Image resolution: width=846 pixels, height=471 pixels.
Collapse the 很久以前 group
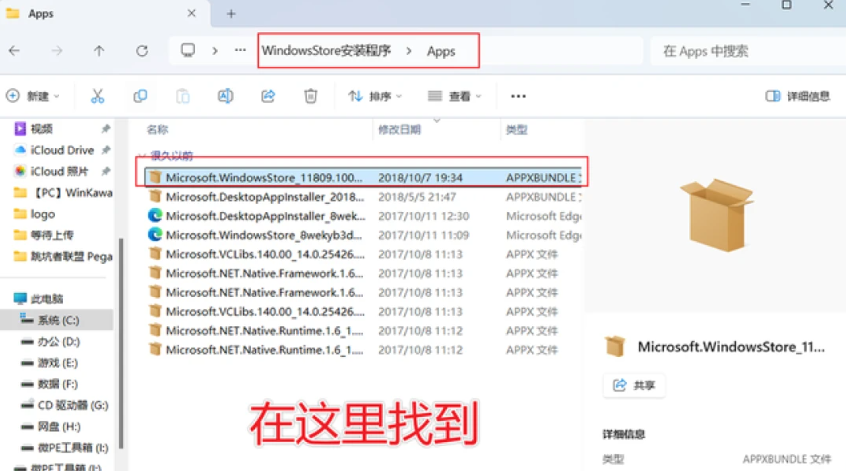click(142, 156)
